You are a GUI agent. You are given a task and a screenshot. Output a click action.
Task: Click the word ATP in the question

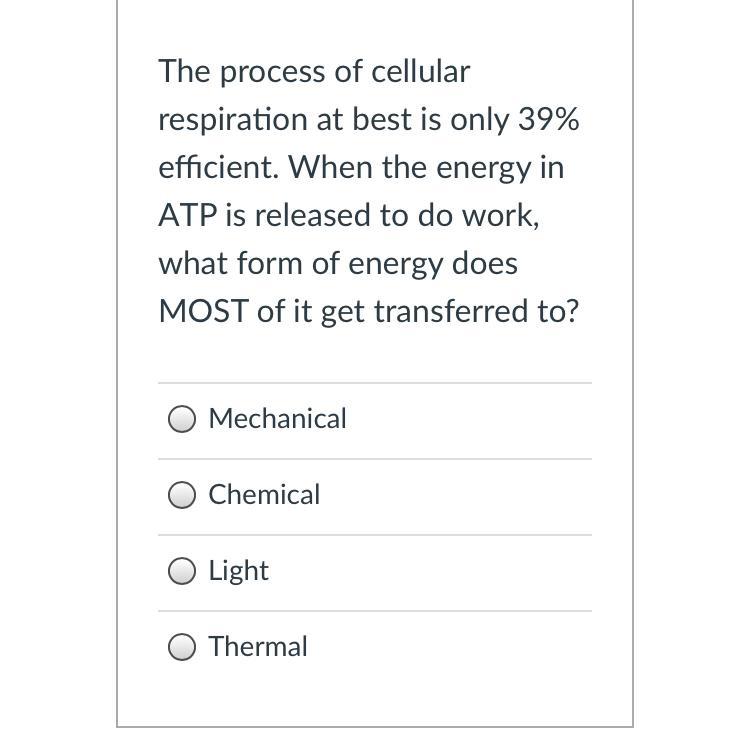point(188,215)
